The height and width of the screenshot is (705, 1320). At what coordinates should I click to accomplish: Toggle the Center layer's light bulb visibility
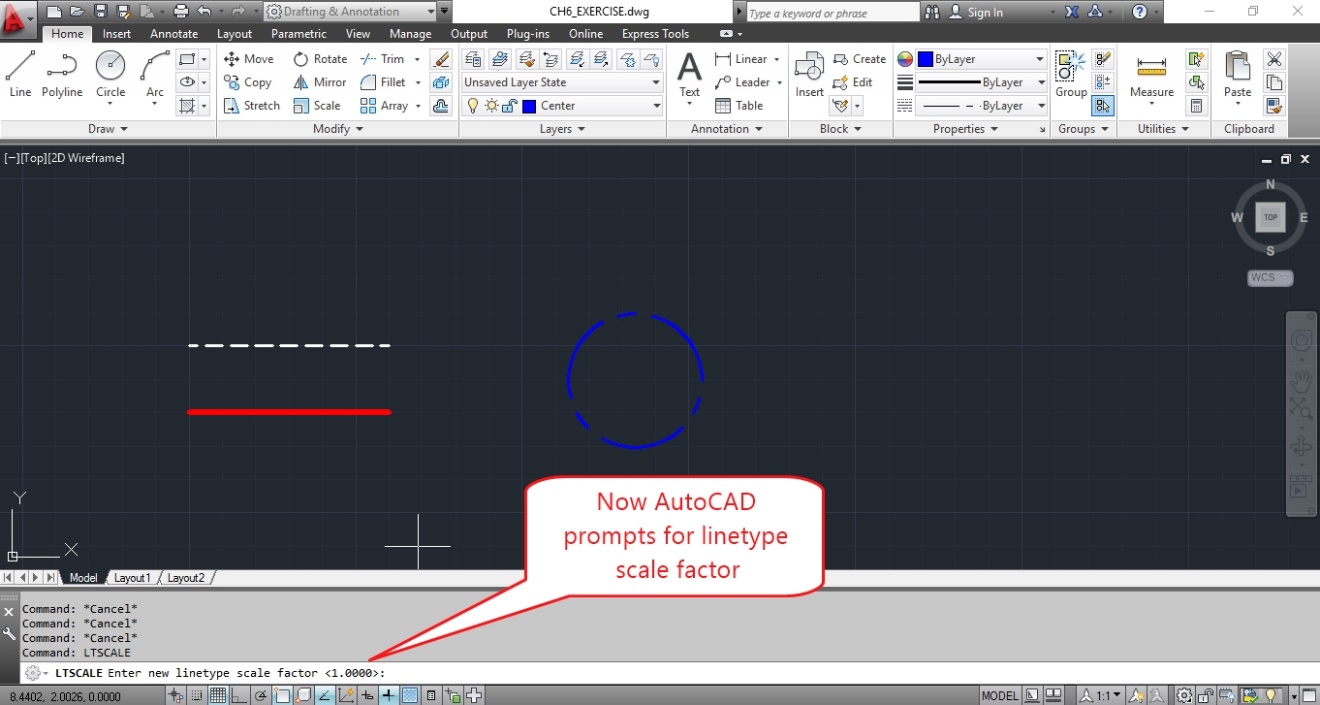click(x=472, y=105)
